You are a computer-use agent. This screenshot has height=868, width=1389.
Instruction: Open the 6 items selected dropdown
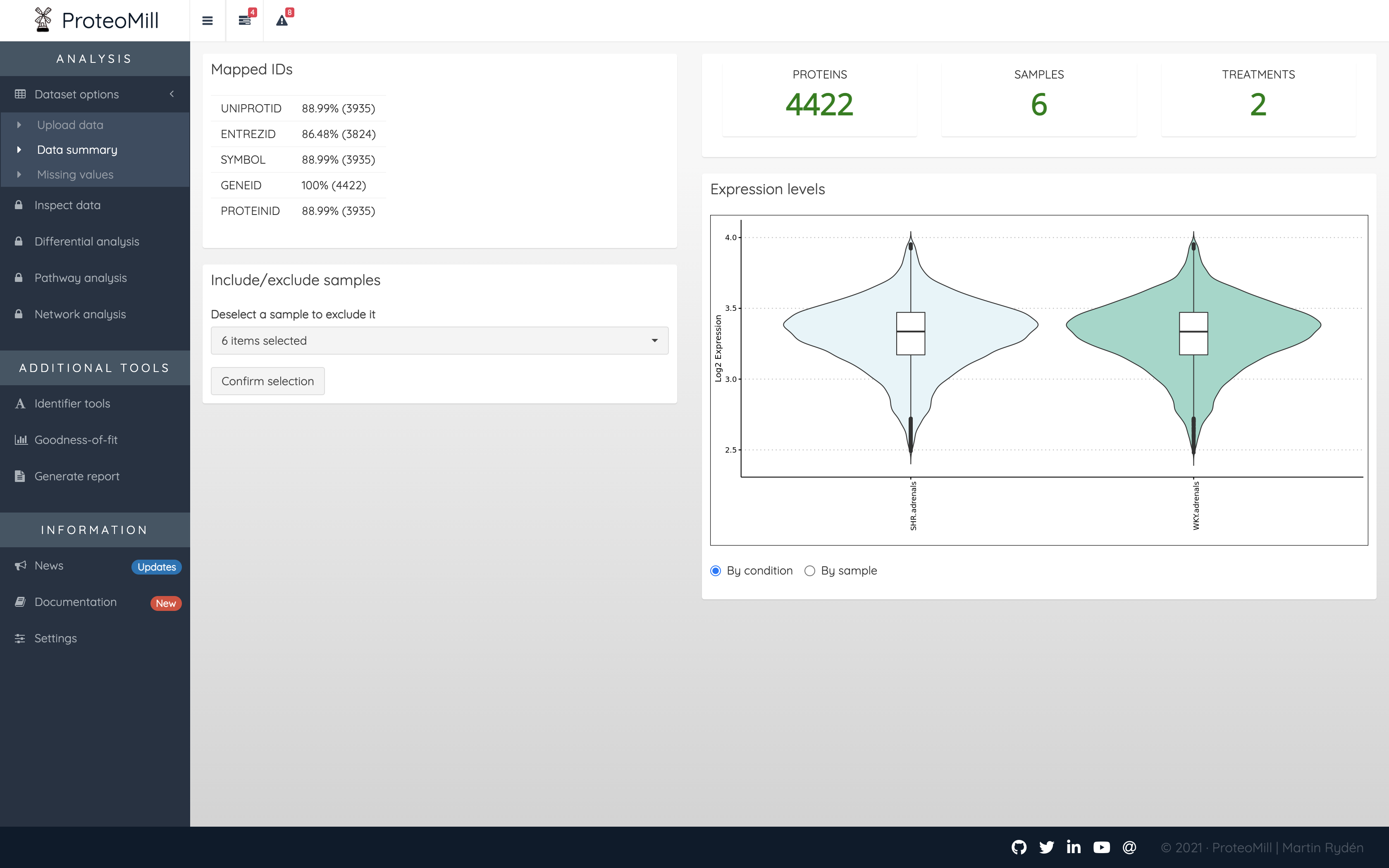point(439,341)
